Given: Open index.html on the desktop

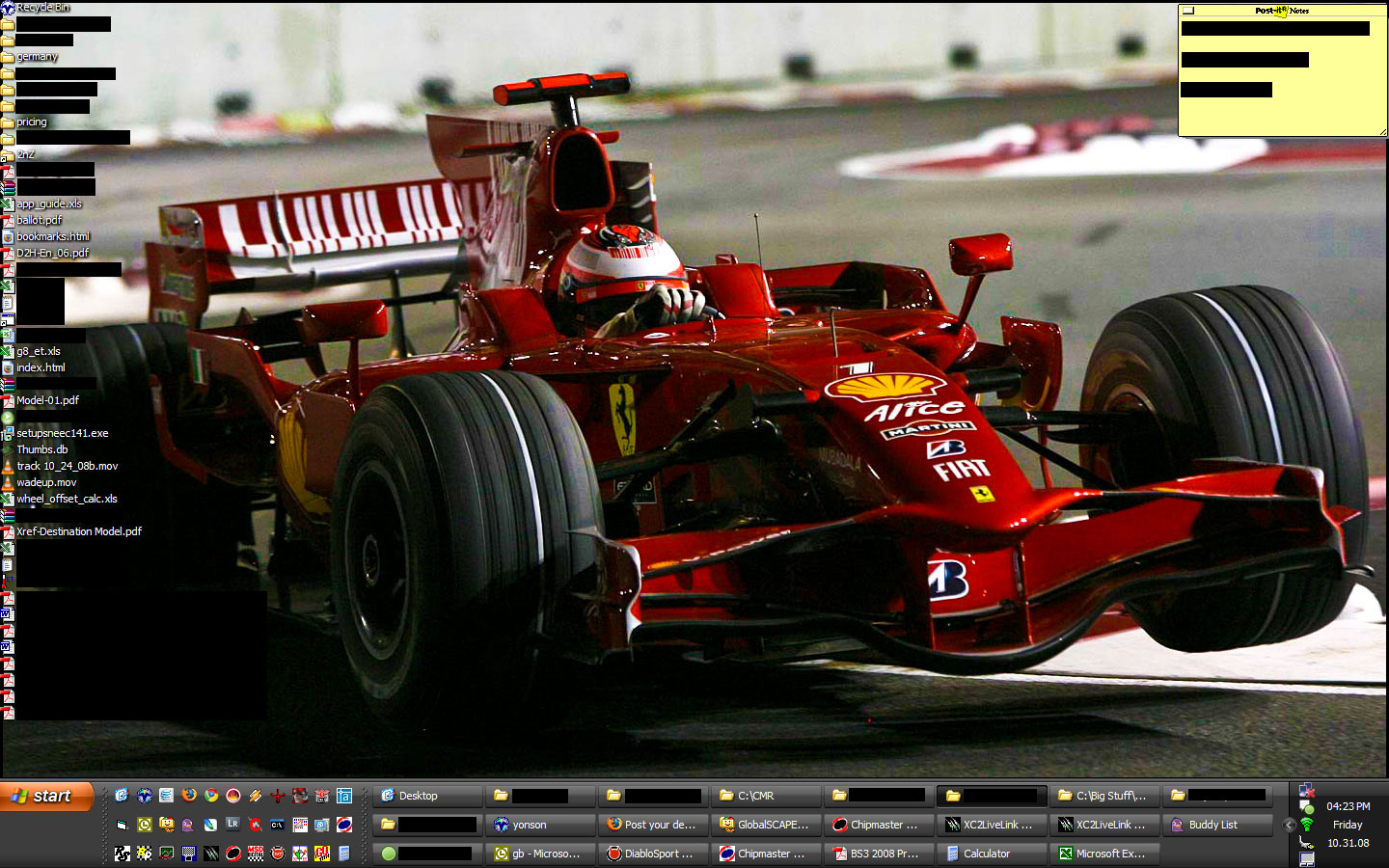Looking at the screenshot, I should (34, 368).
